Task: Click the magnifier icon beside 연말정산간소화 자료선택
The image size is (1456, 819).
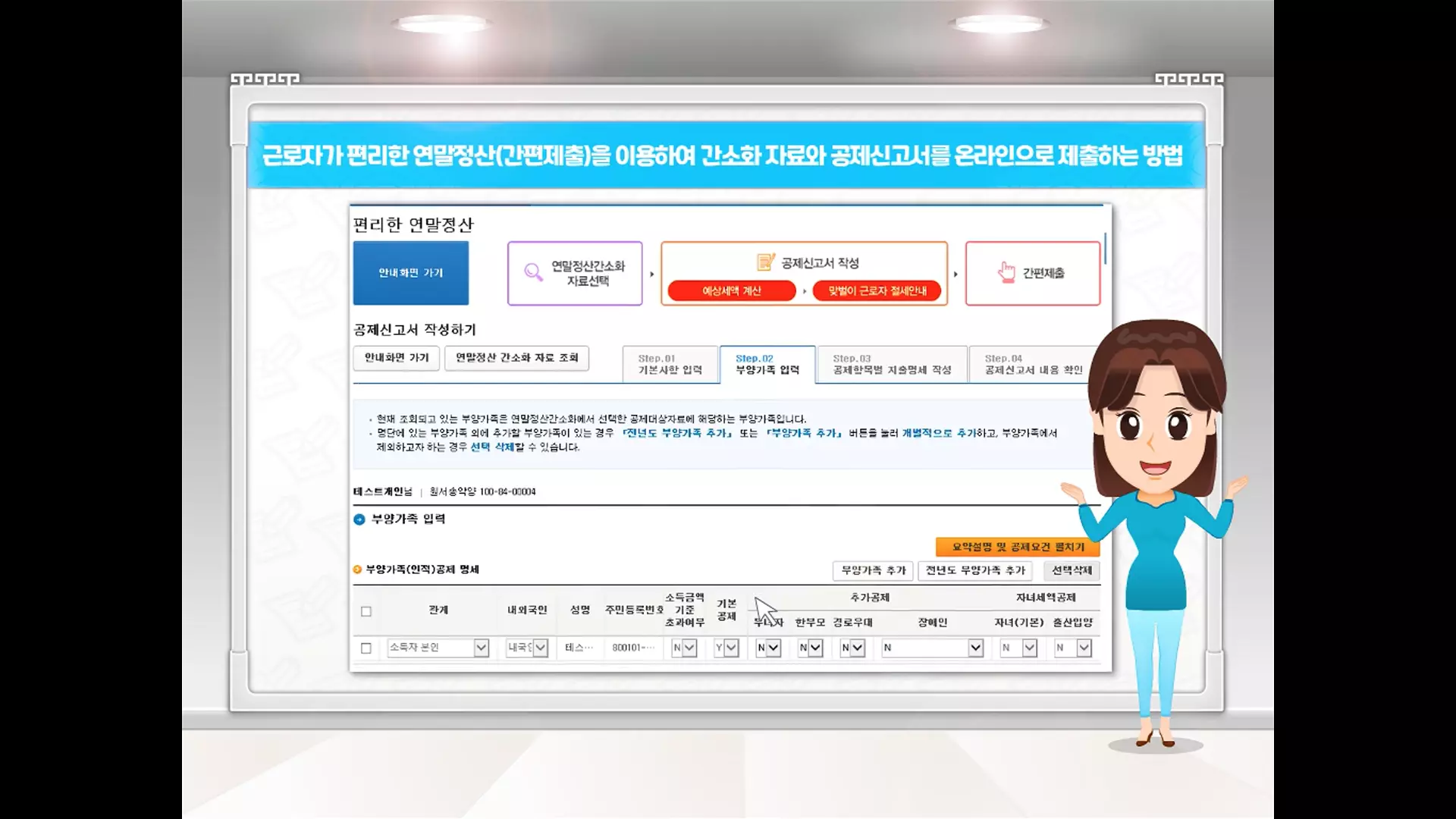Action: pos(533,271)
